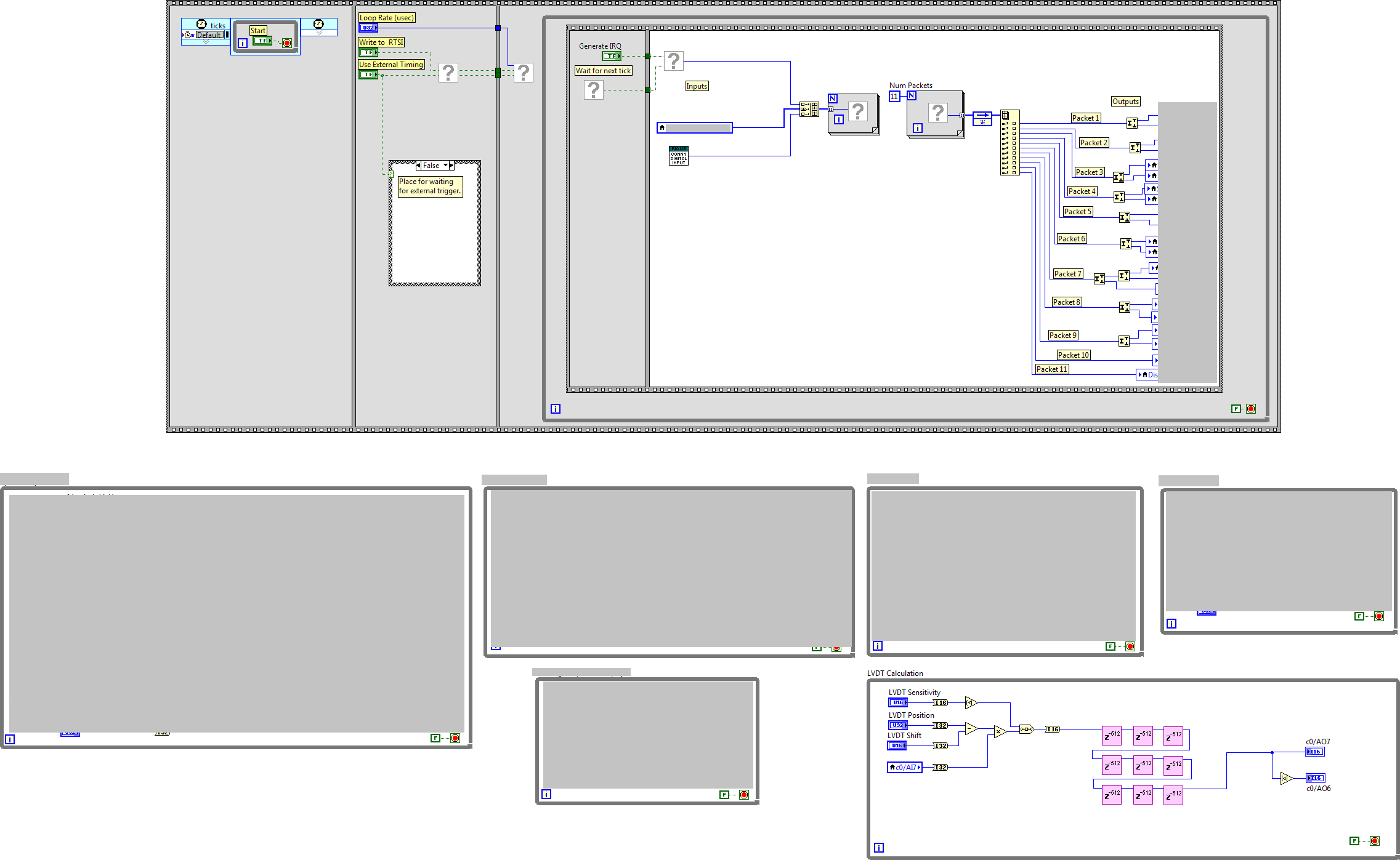Go to previous case with left arrow
1400x860 pixels.
(x=419, y=166)
